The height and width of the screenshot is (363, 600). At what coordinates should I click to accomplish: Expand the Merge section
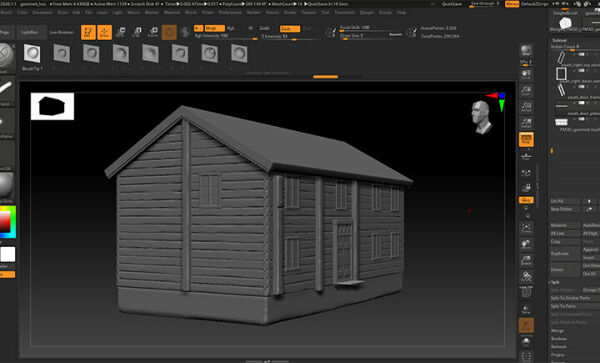[x=557, y=330]
